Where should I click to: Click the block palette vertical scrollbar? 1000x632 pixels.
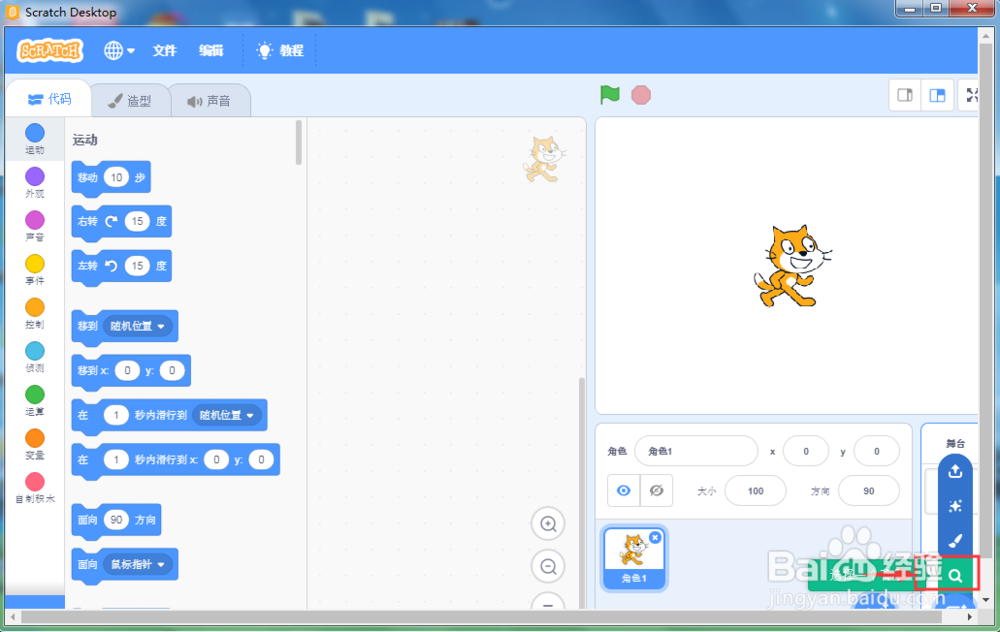click(x=298, y=143)
